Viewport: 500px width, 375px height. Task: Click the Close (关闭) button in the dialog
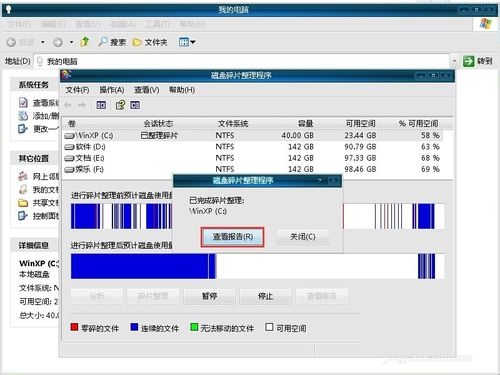[303, 237]
